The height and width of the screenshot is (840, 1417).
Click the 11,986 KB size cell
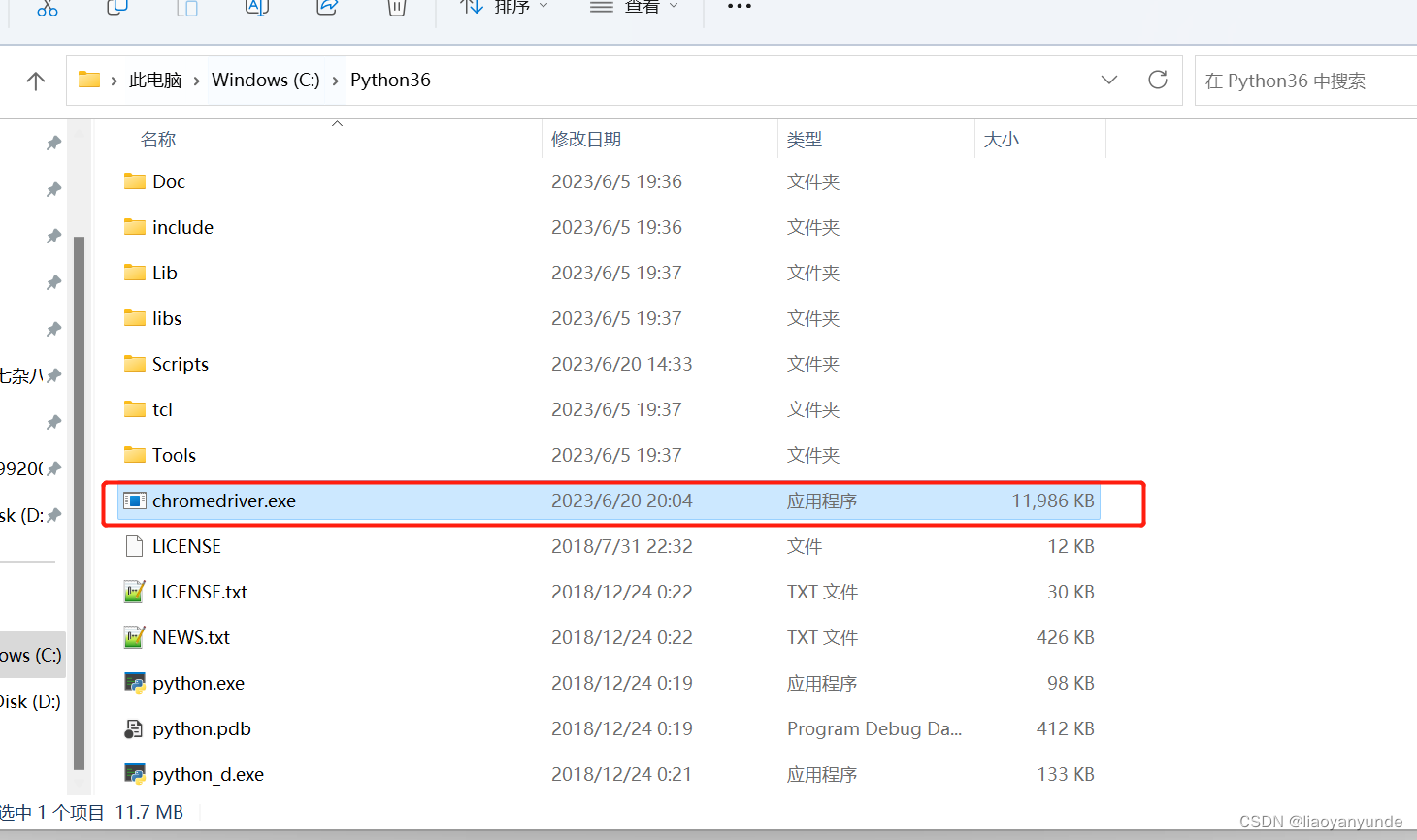click(1053, 501)
